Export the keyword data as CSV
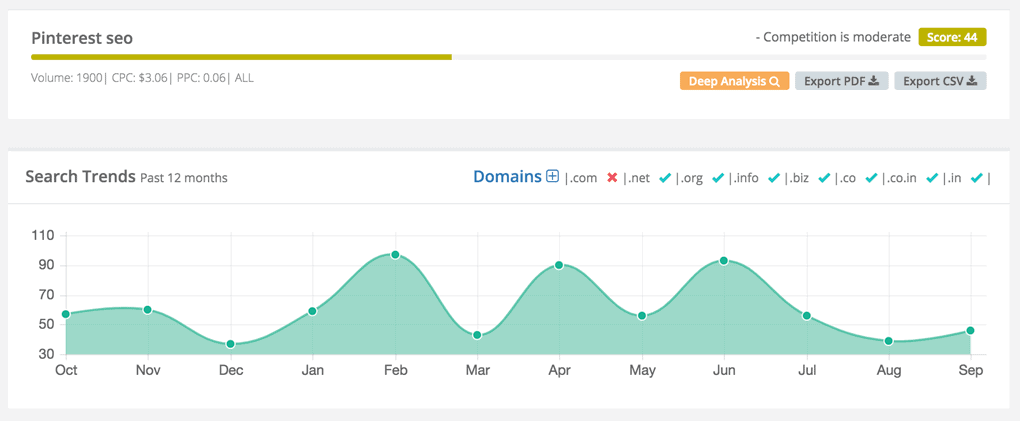The height and width of the screenshot is (421, 1020). [940, 81]
